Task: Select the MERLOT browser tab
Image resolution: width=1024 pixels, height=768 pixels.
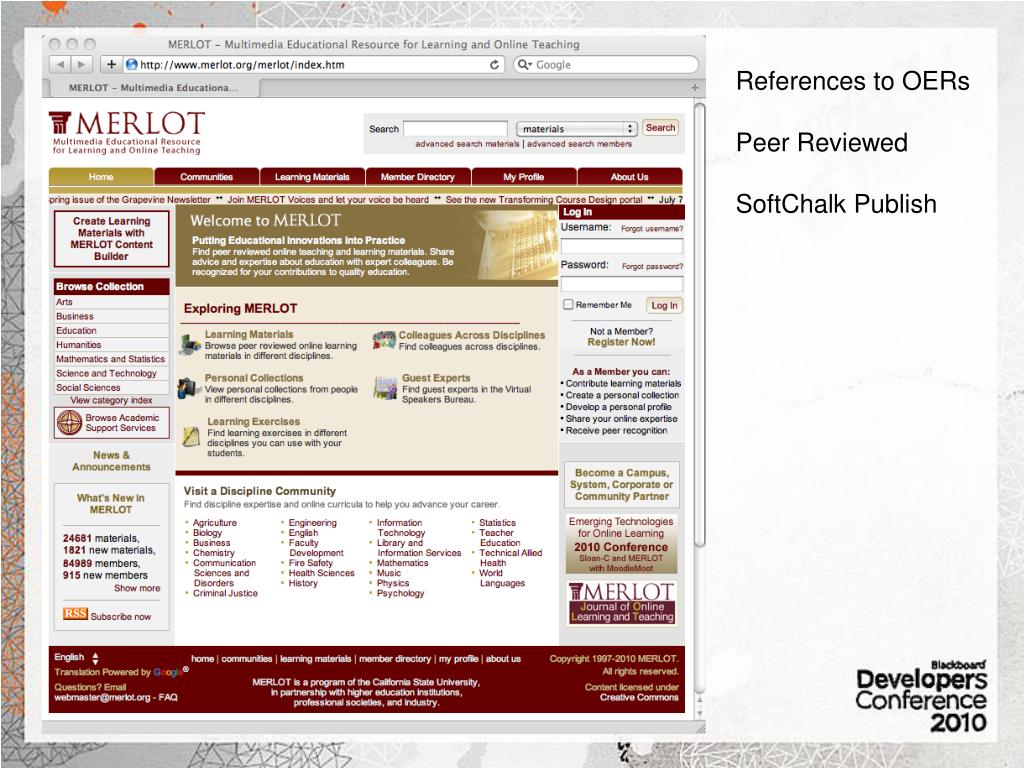Action: click(x=153, y=88)
